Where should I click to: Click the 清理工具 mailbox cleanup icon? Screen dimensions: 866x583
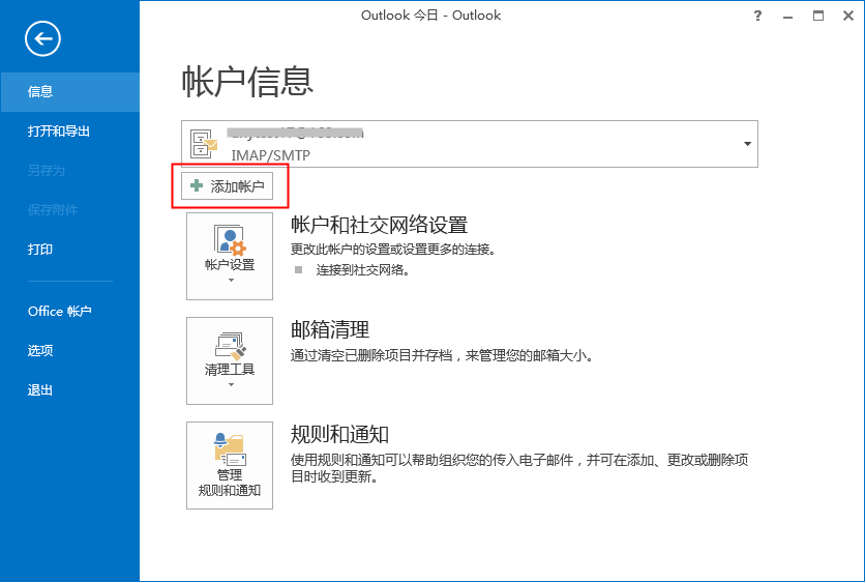[x=229, y=345]
